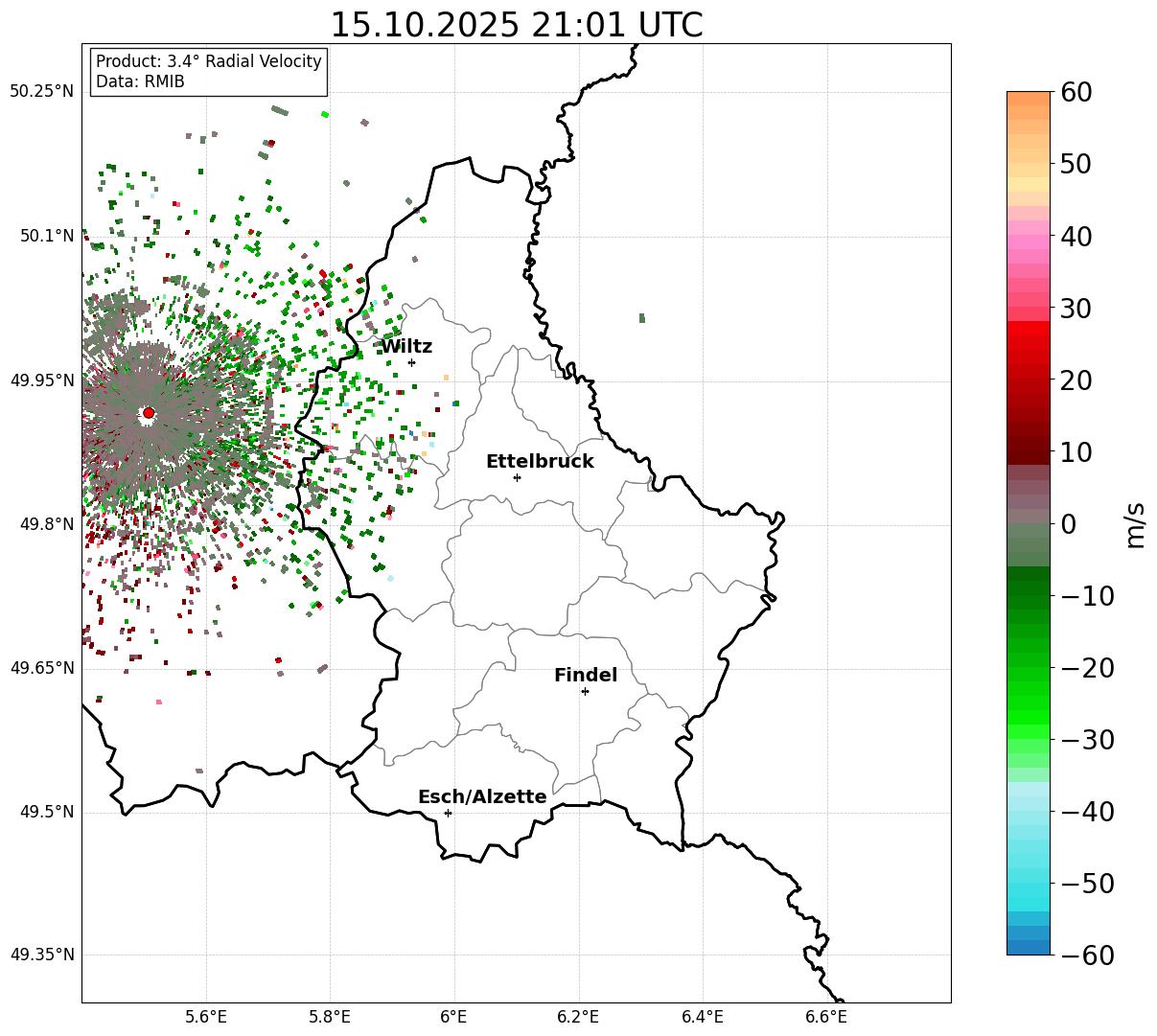Click the m/s colorbar unit label
Screen dimensions: 1157x1036
(1135, 523)
